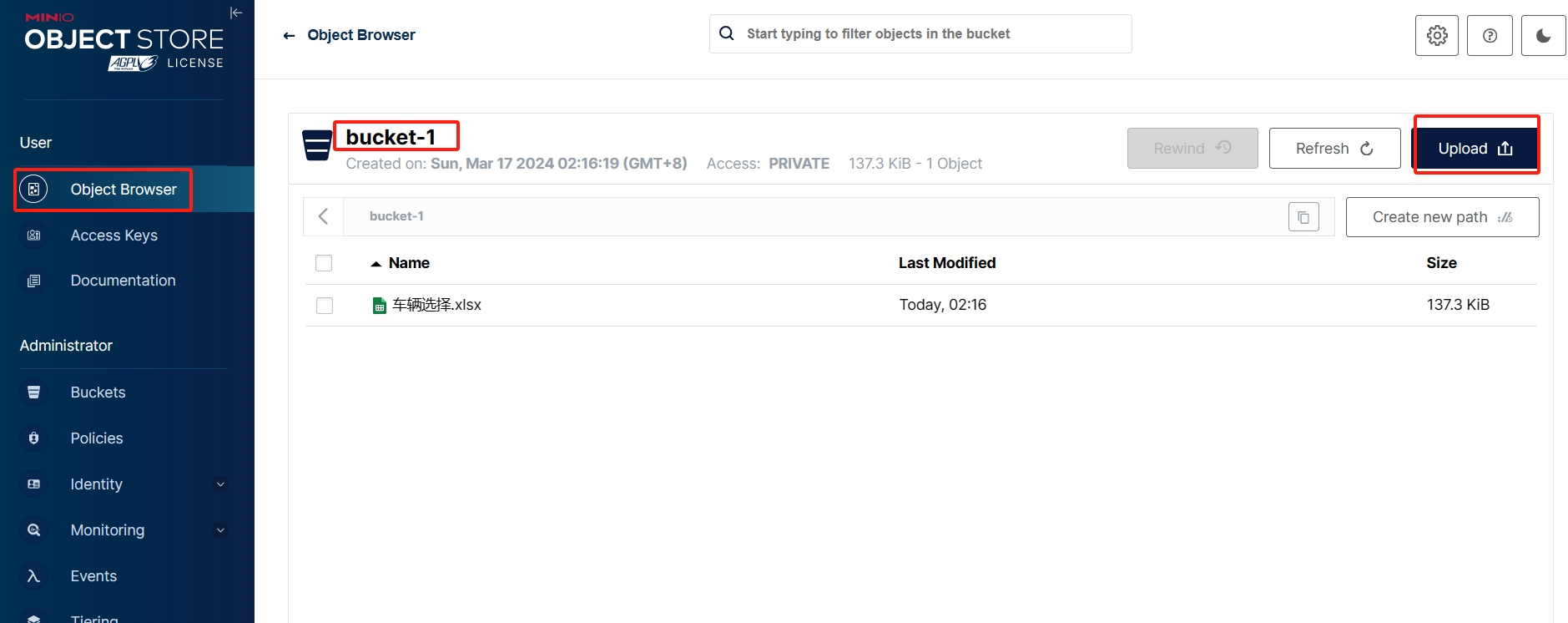Click the back arrow beside Object Browser
Image resolution: width=1568 pixels, height=623 pixels.
click(x=290, y=35)
